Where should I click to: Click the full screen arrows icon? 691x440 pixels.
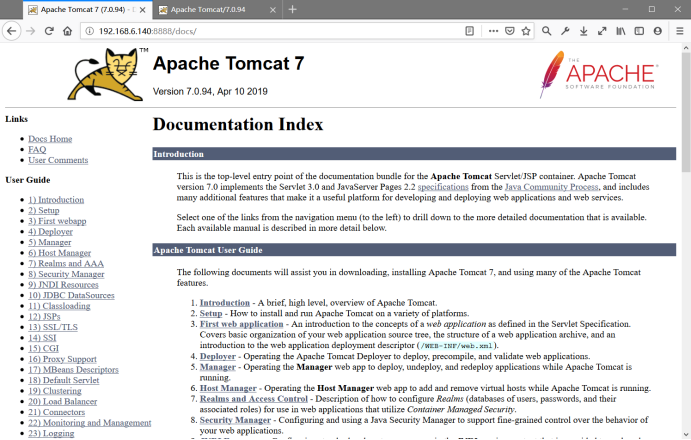point(602,31)
